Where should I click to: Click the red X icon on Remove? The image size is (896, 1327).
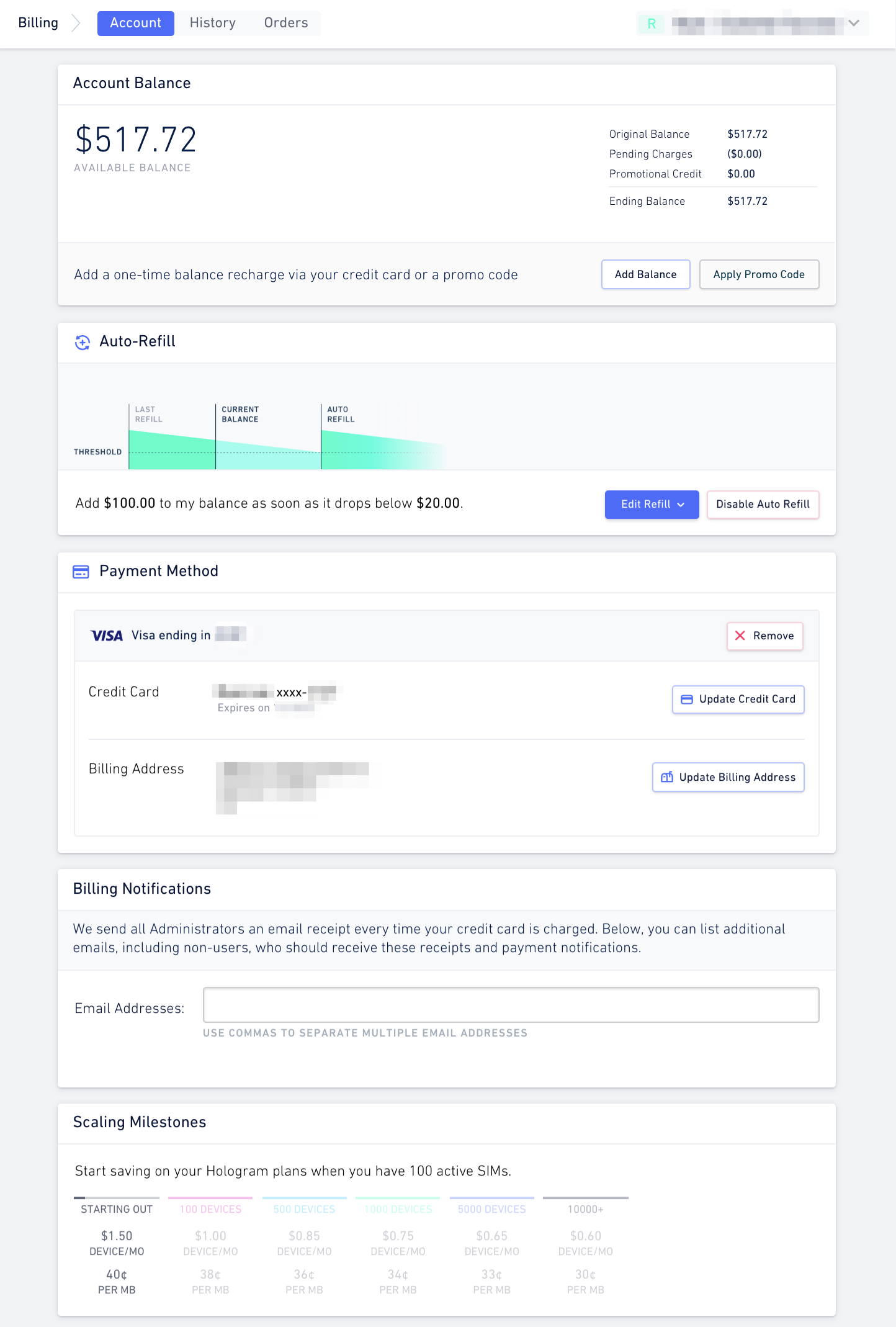(x=740, y=636)
